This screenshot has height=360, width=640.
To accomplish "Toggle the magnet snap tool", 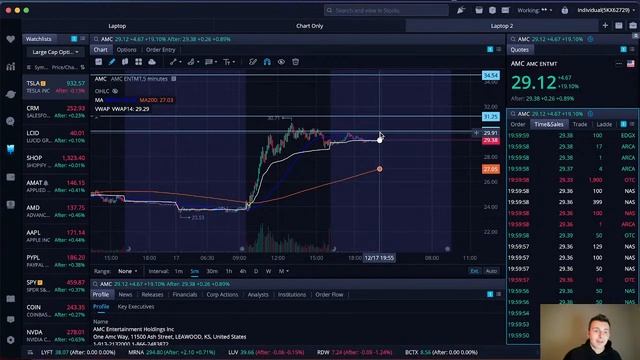I will 267,62.
